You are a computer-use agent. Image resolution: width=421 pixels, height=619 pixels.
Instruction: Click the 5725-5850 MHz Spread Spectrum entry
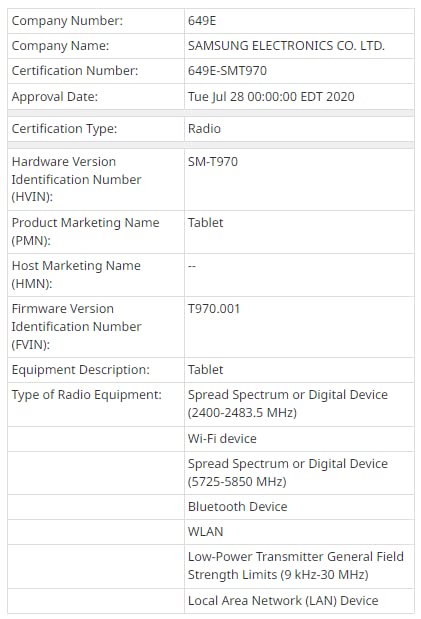click(288, 473)
